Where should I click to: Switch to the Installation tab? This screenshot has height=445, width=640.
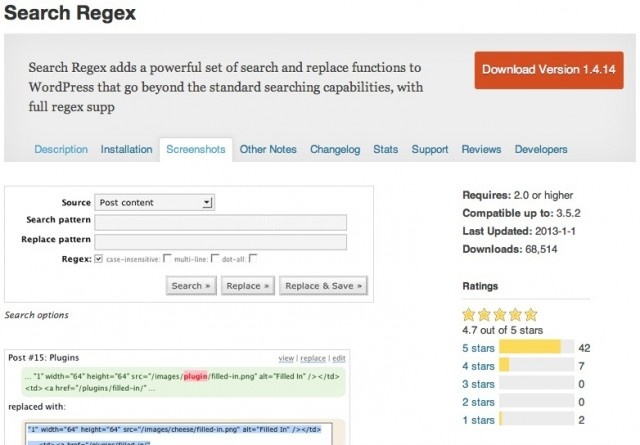coord(127,149)
